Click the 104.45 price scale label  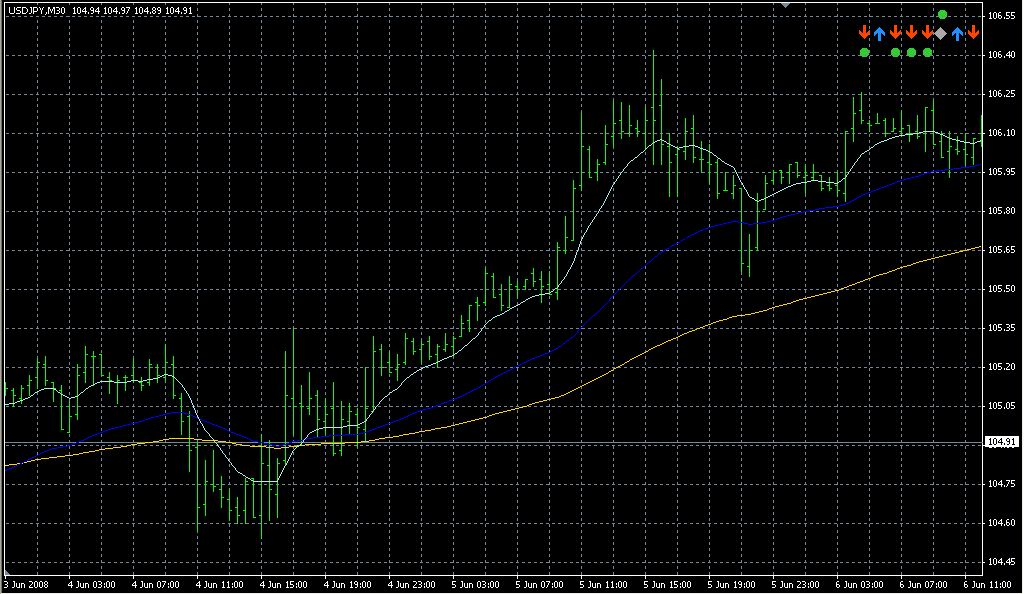point(1001,561)
